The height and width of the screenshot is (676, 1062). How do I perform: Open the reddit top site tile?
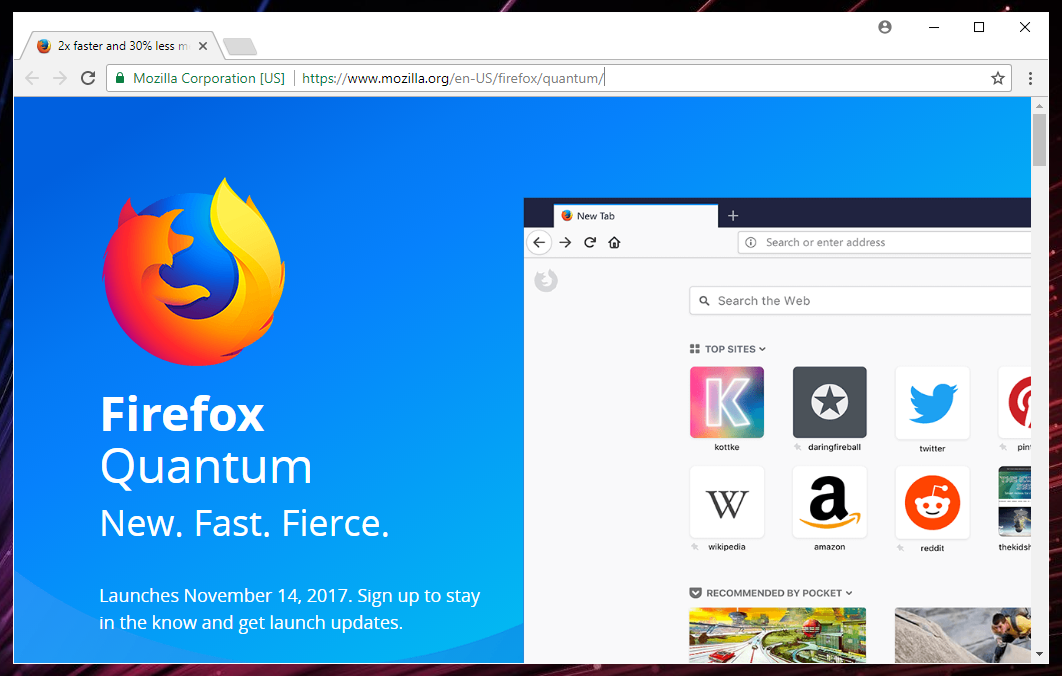tap(932, 502)
